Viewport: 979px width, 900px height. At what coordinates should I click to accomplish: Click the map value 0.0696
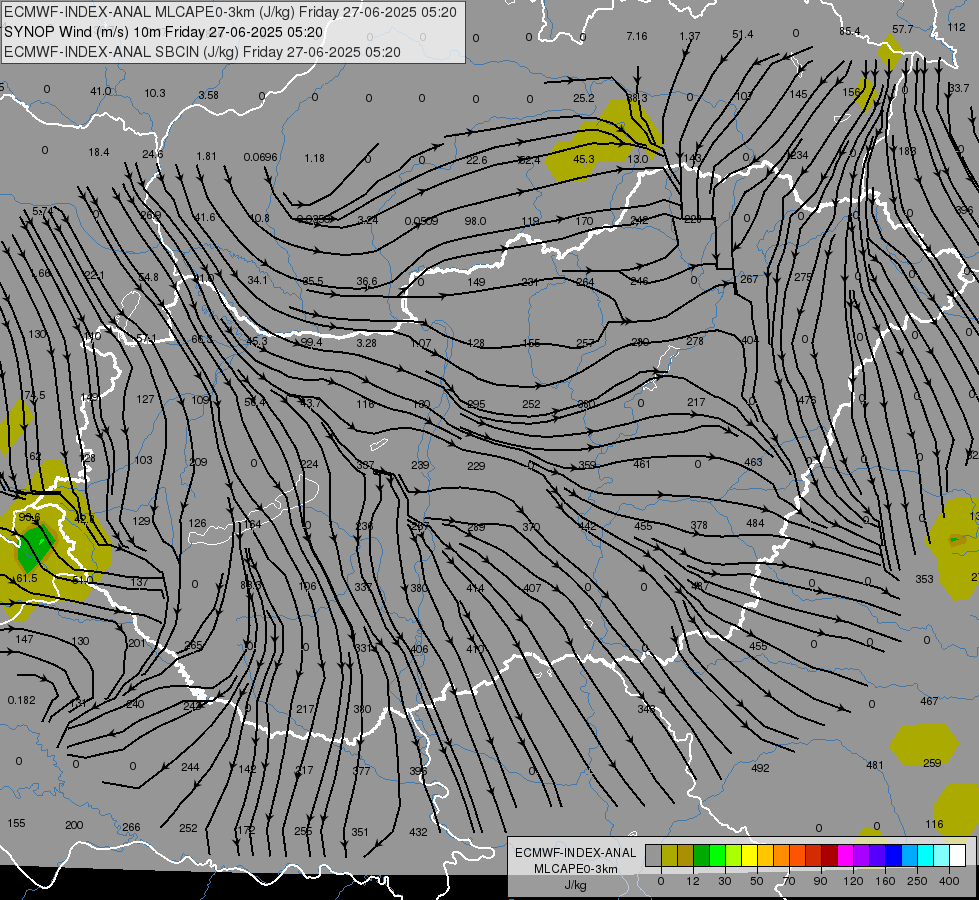260,157
